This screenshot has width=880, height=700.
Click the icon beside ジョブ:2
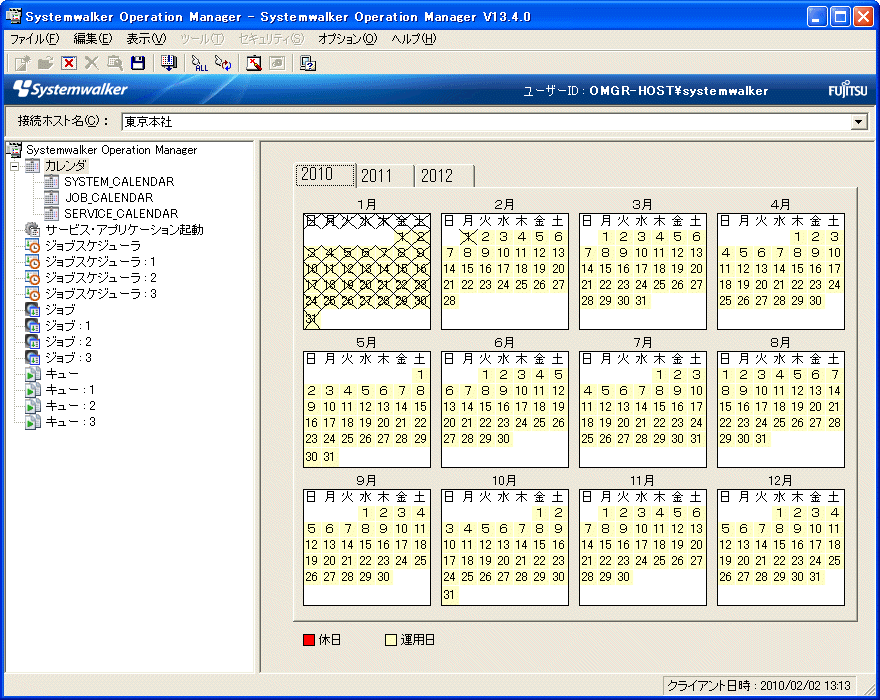[33, 341]
